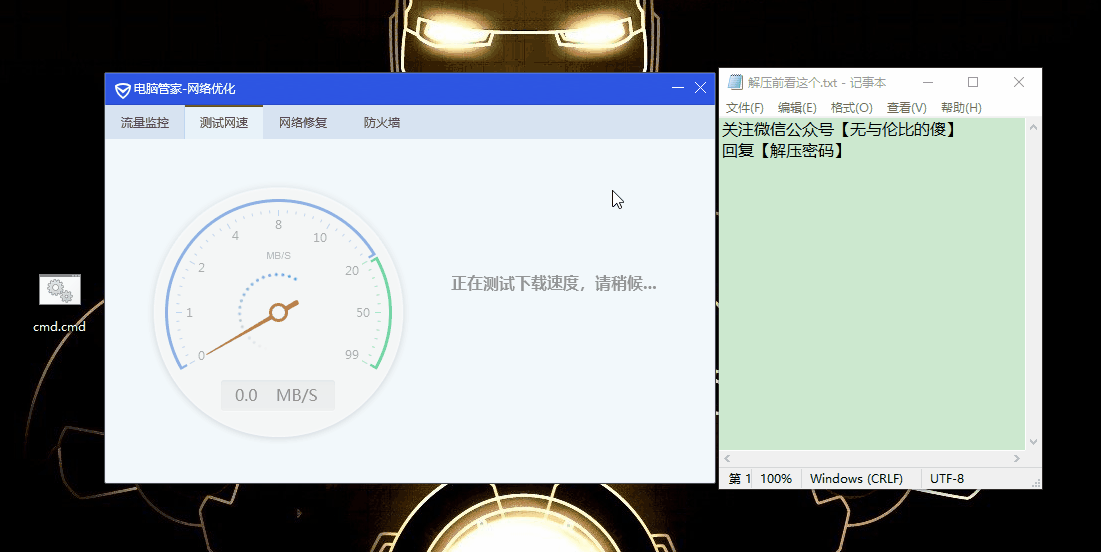This screenshot has width=1101, height=552.
Task: Click the Notepad horizontal scrollbar left arrow
Action: tap(727, 458)
